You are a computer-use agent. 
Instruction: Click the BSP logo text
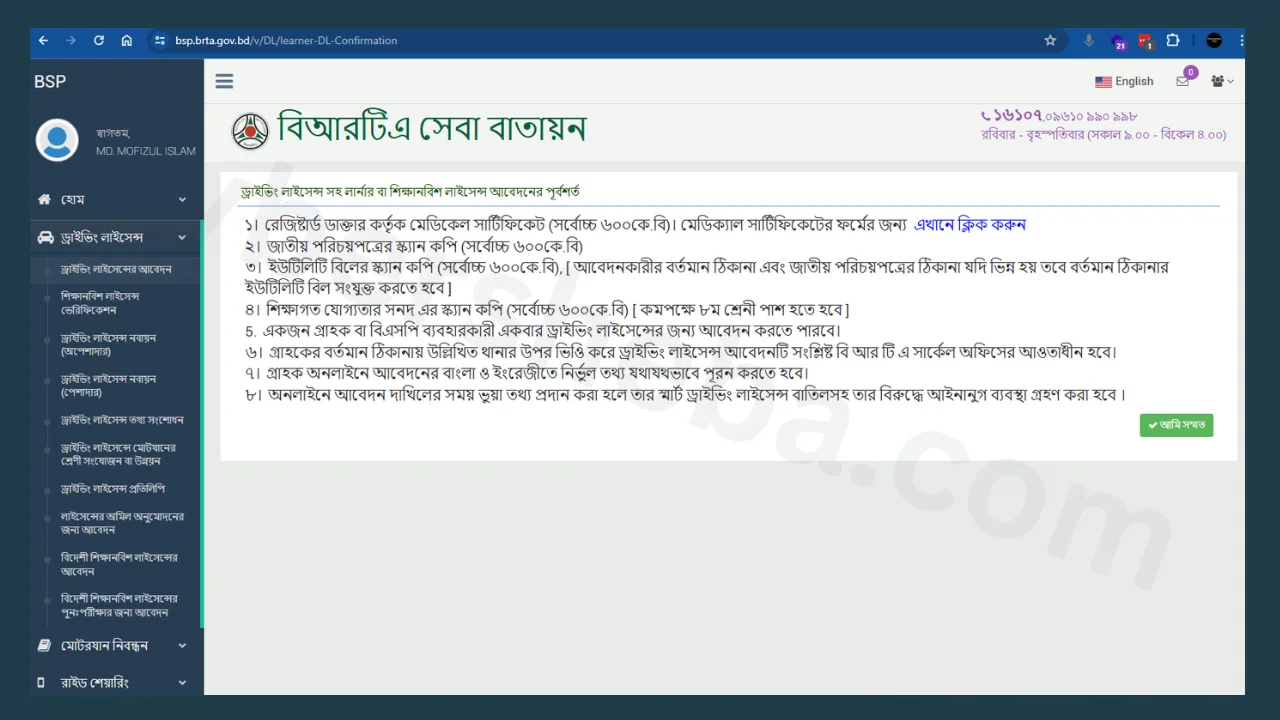[x=50, y=81]
